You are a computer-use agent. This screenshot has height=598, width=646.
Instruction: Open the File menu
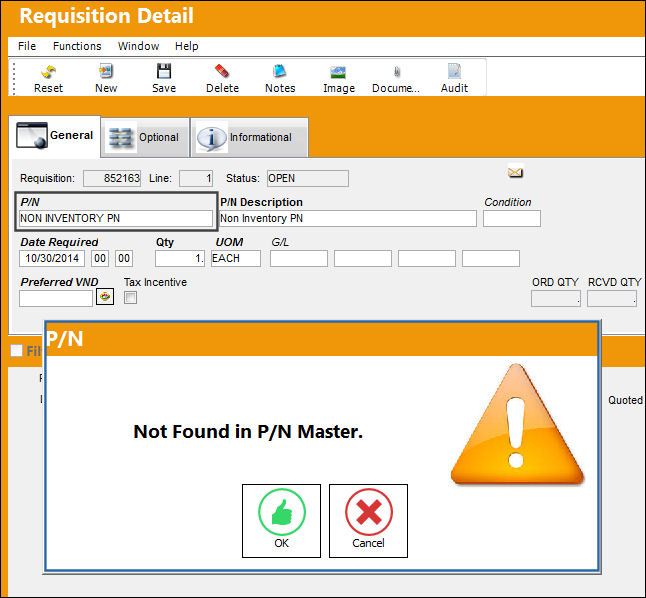point(27,46)
